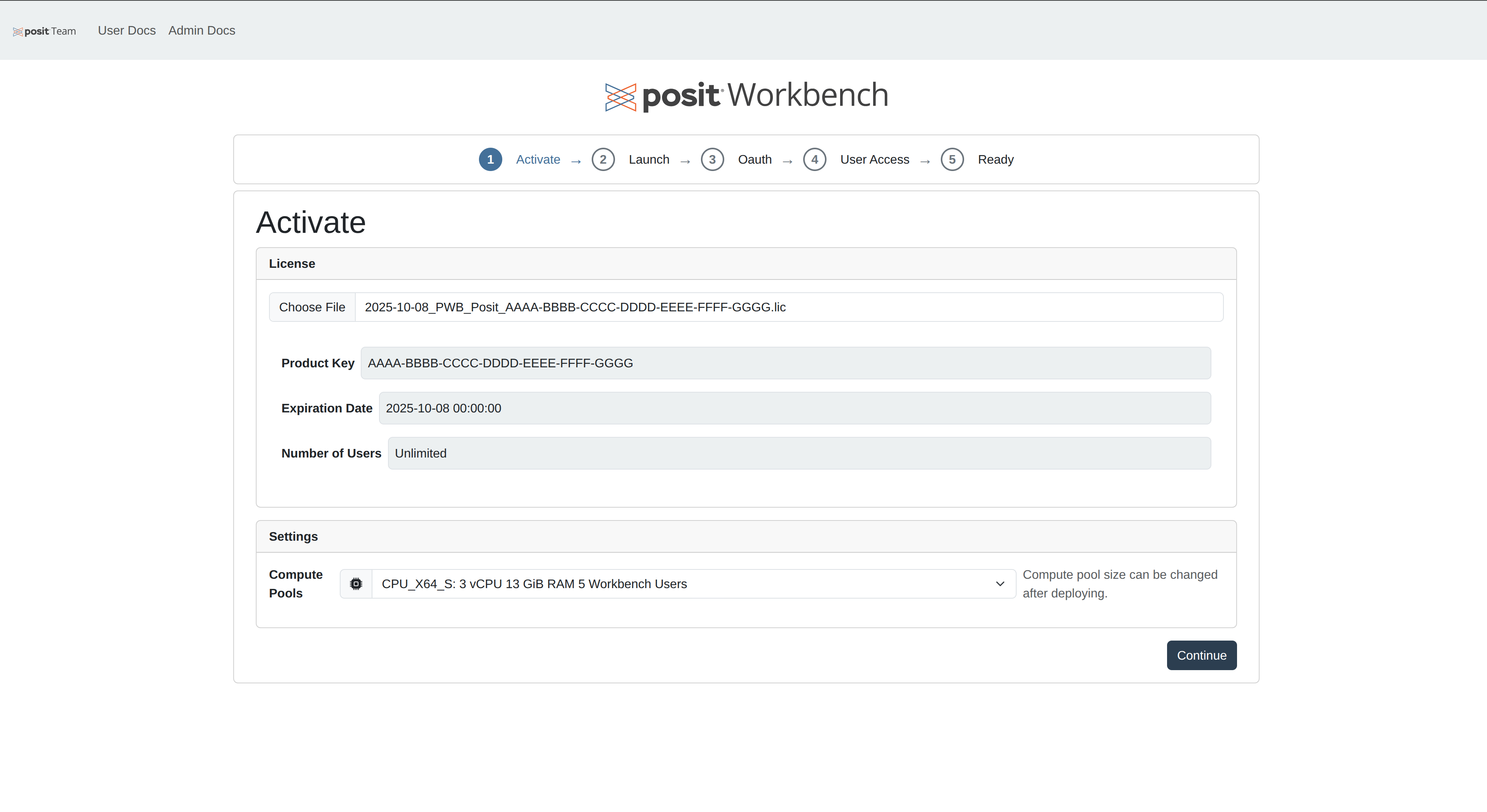The width and height of the screenshot is (1487, 812).
Task: Select step 5 circle icon
Action: coord(952,160)
